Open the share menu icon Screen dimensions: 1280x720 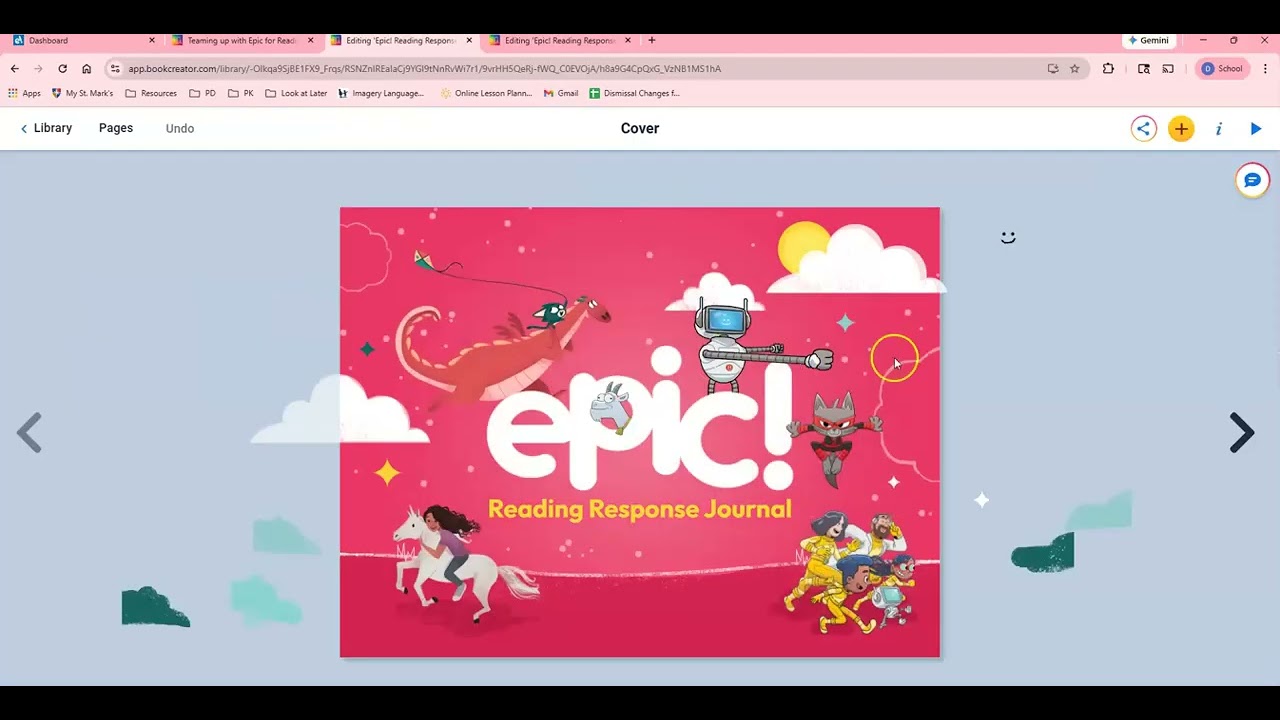(1144, 128)
